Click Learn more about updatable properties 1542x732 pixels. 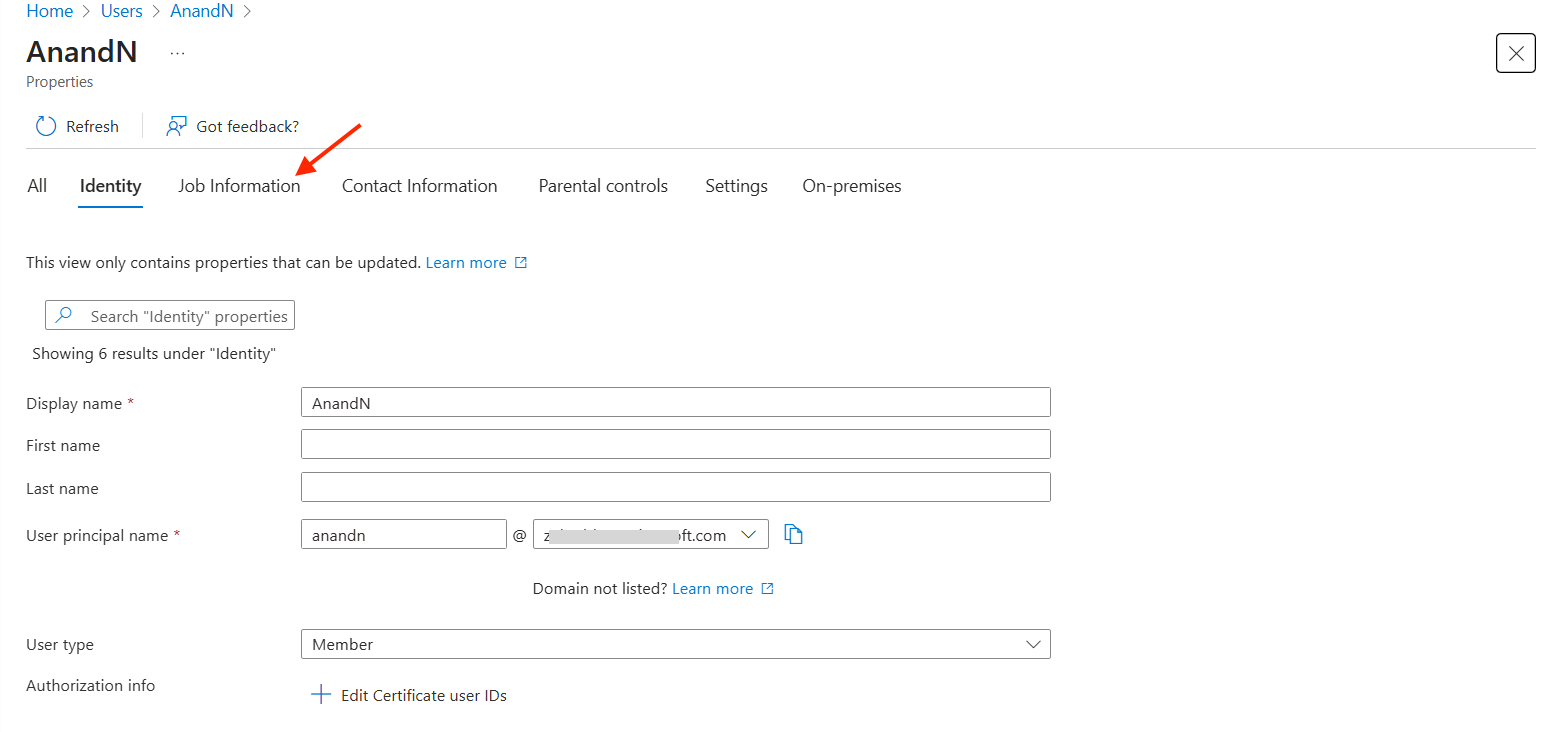[466, 263]
